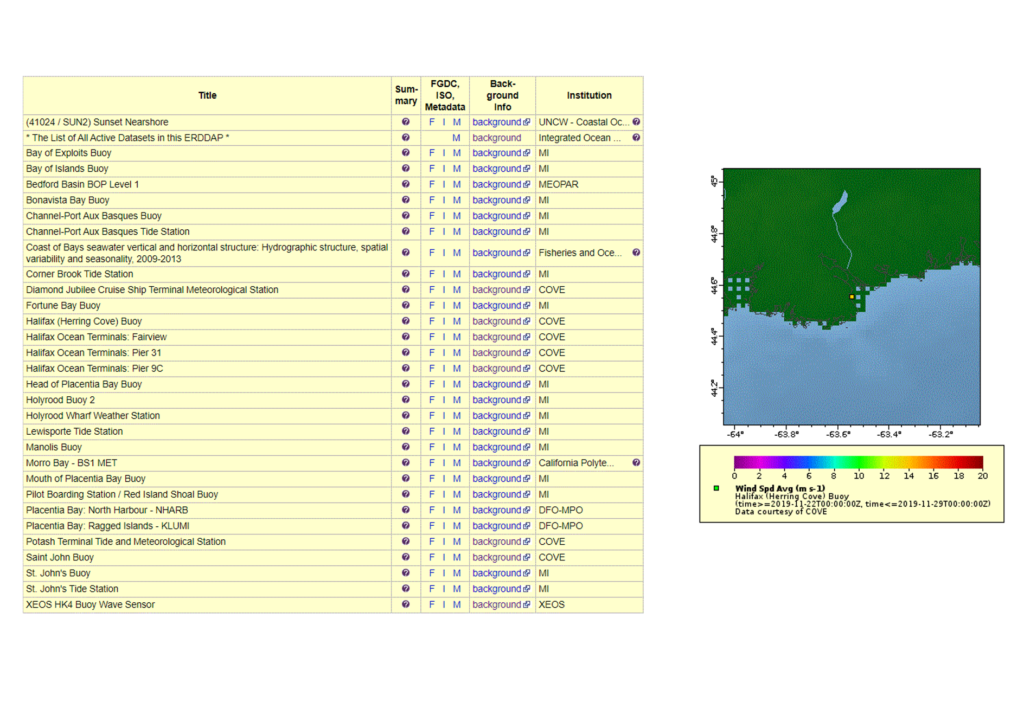This screenshot has width=1024, height=709.
Task: Open summary icon for Bay of Exploits Buoy
Action: tap(406, 153)
